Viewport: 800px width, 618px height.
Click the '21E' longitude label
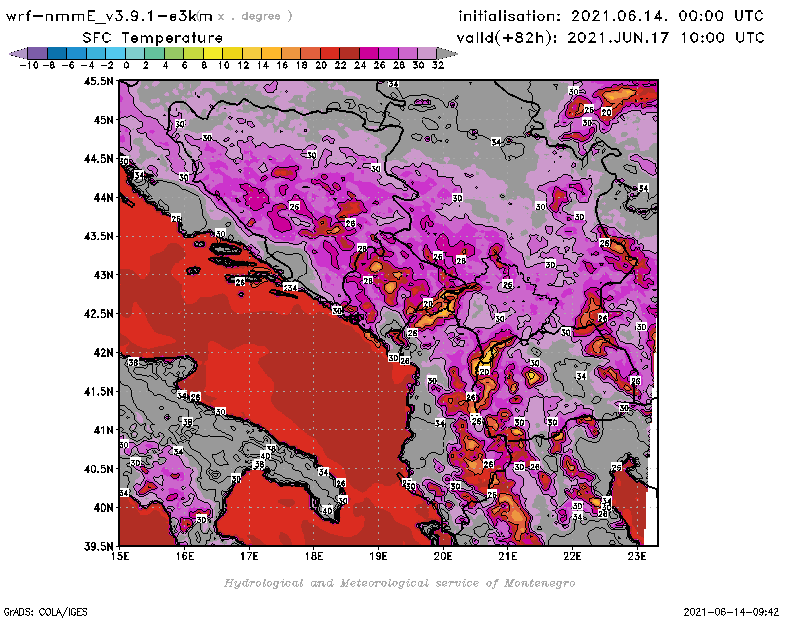click(508, 556)
